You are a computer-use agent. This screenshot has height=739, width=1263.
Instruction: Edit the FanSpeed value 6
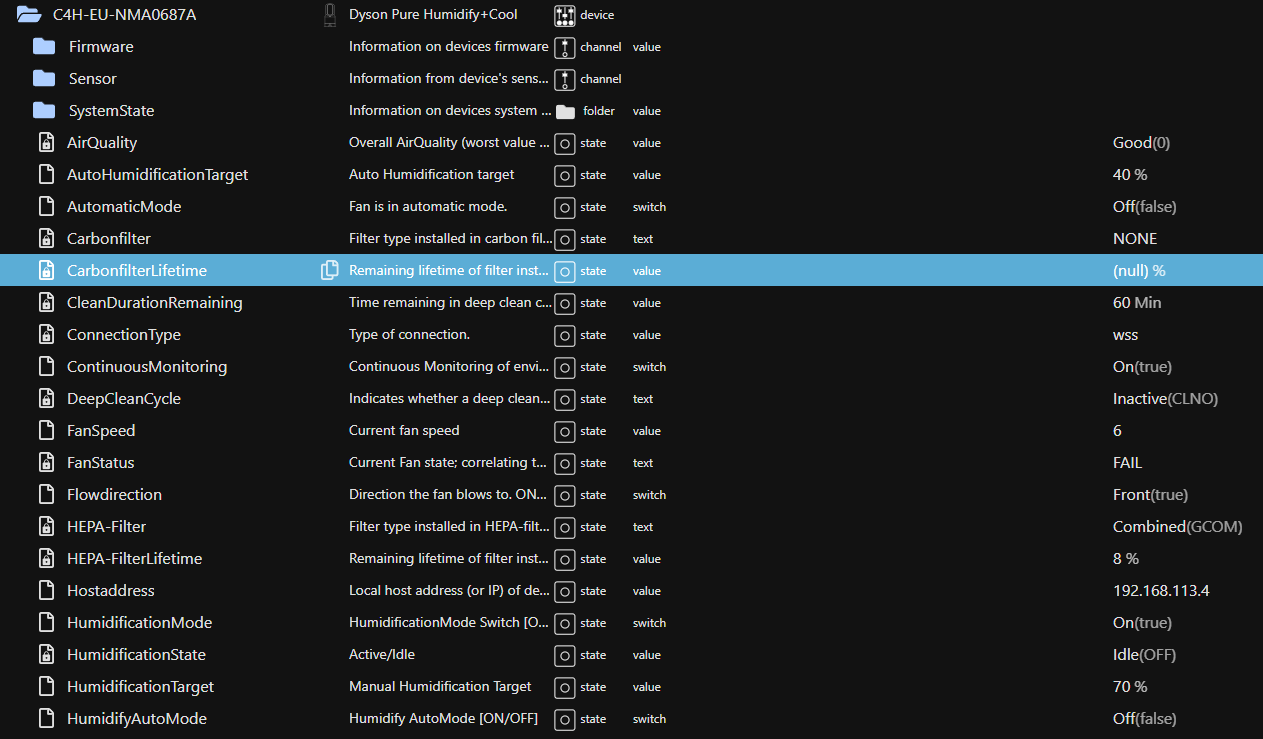pos(1117,431)
